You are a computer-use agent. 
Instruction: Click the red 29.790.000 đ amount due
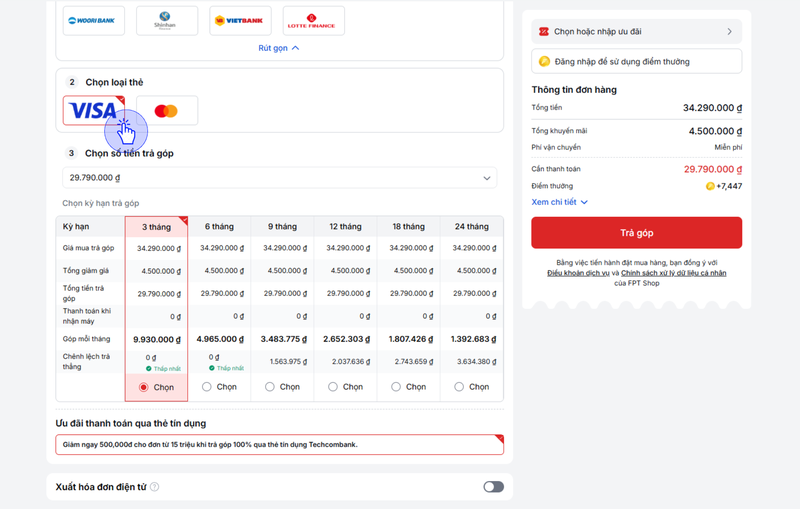[713, 169]
